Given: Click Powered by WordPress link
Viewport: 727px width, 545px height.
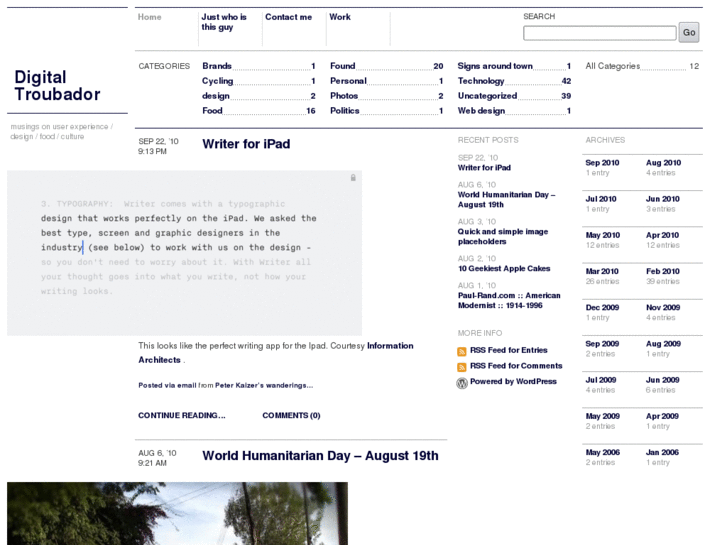Looking at the screenshot, I should (x=513, y=381).
